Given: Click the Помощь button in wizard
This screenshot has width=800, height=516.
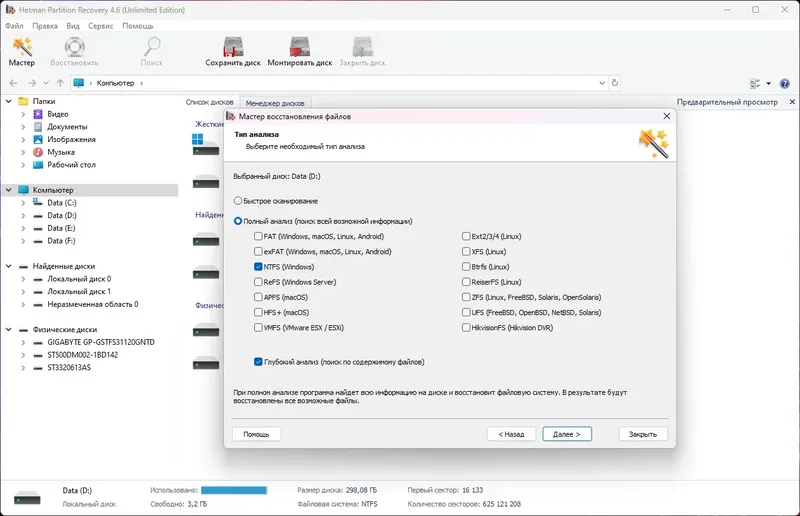Looking at the screenshot, I should coord(256,434).
